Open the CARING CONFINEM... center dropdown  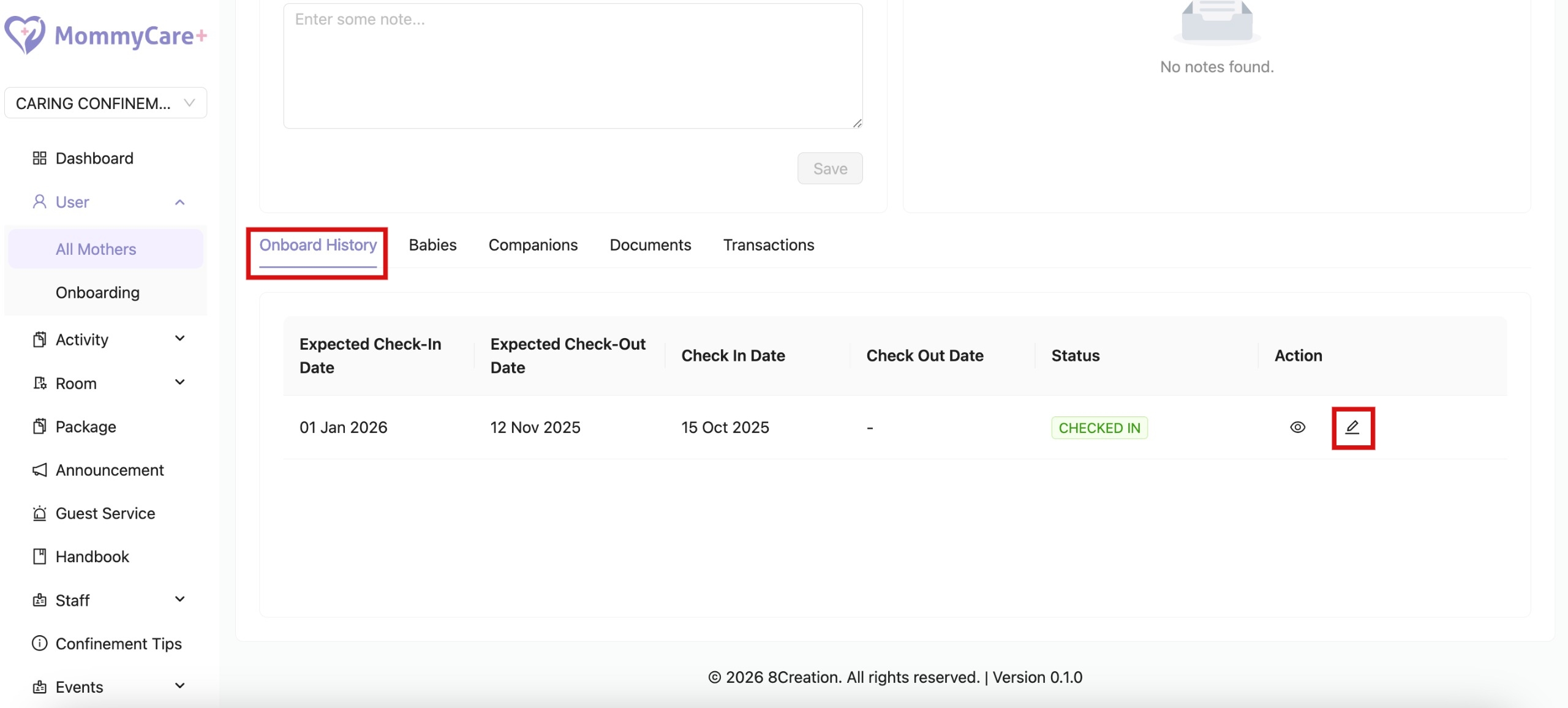105,103
